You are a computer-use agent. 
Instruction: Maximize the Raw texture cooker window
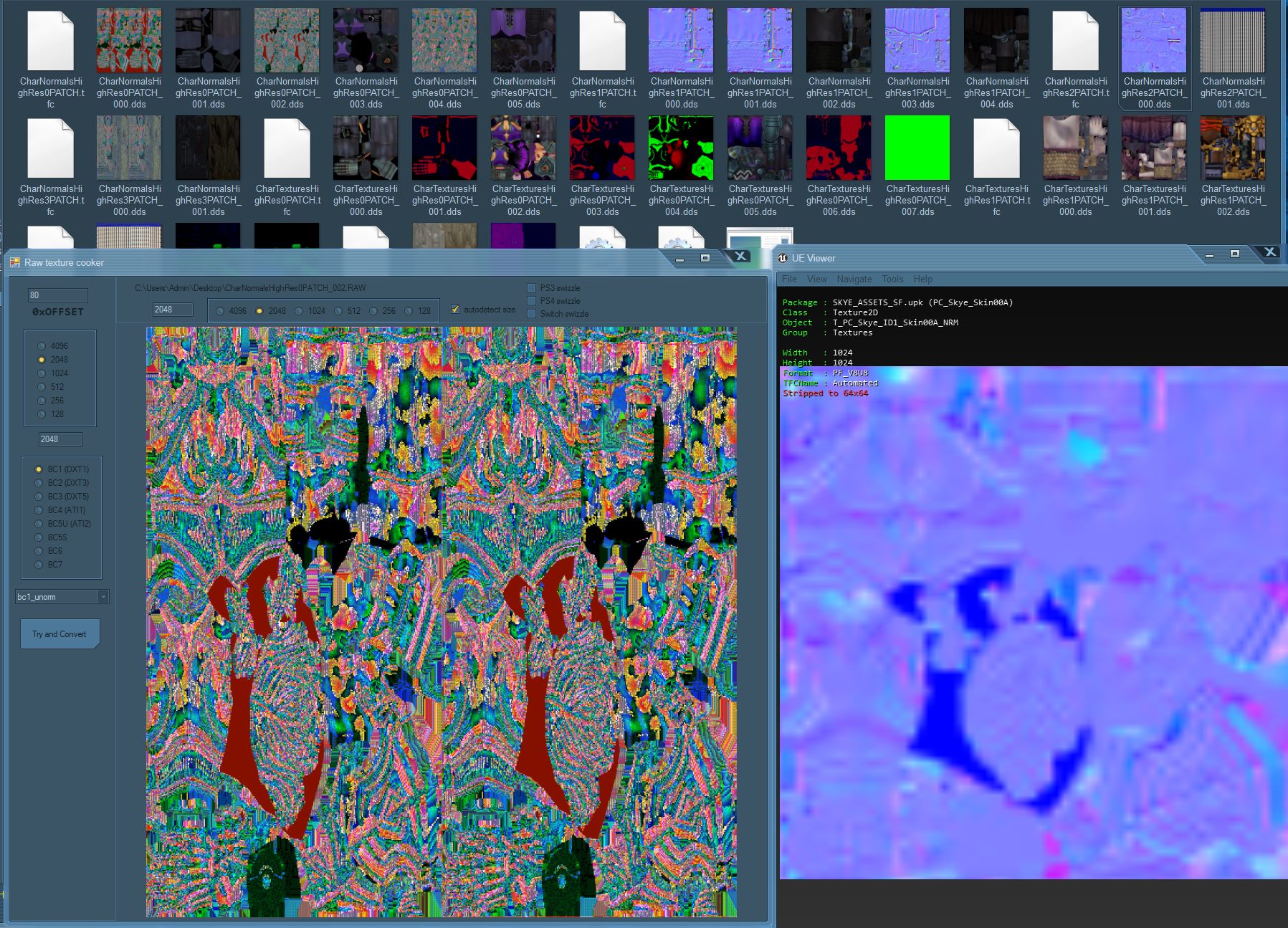705,258
